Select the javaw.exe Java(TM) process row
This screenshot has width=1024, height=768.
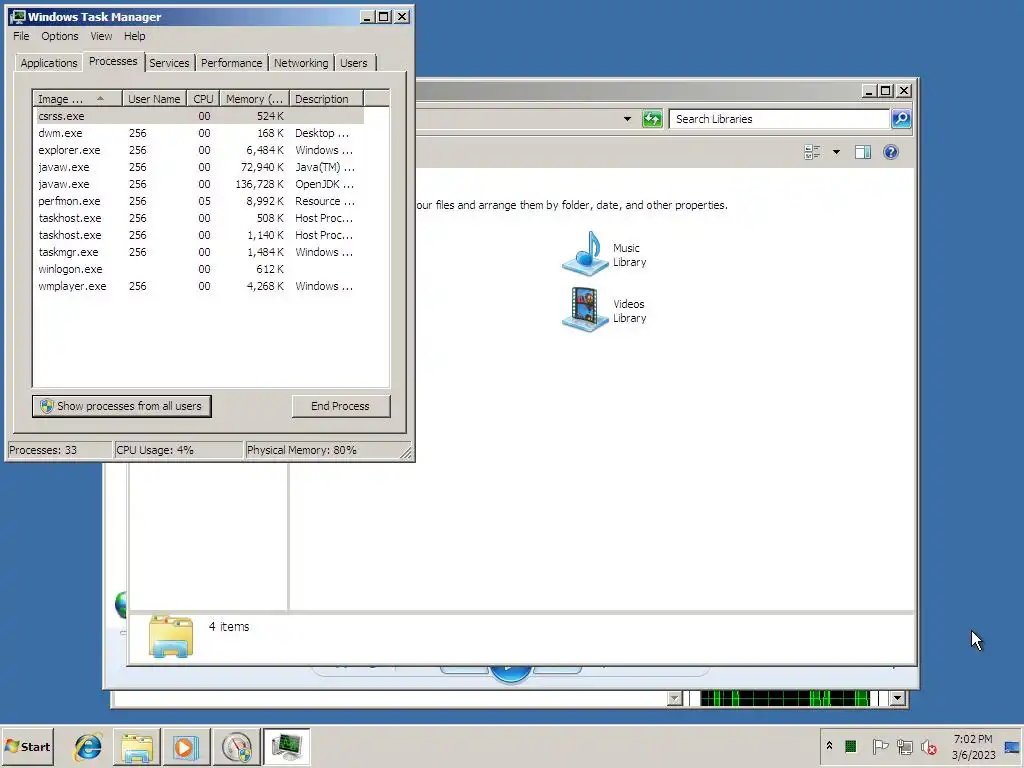click(199, 167)
